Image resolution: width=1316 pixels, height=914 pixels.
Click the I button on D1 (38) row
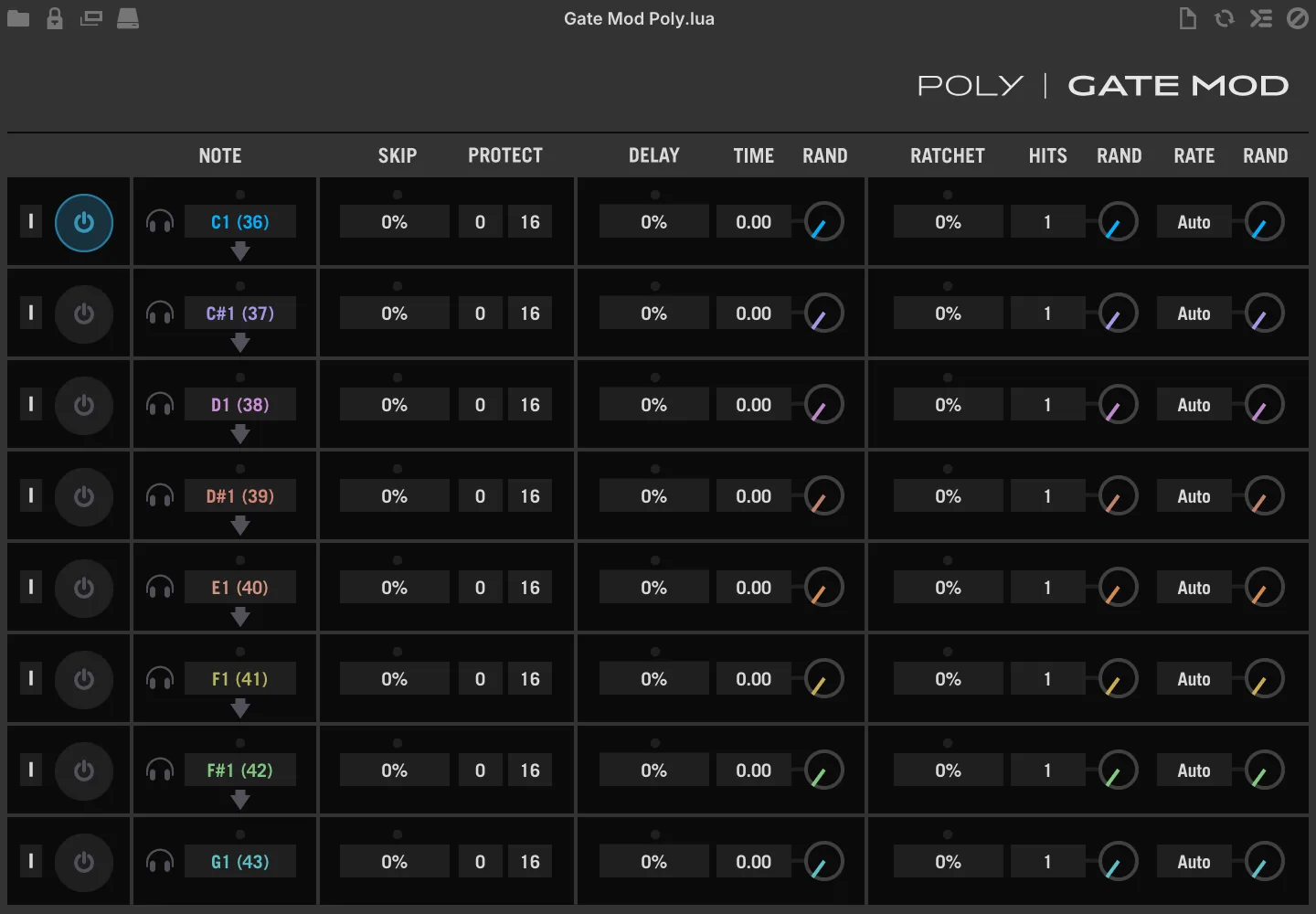tap(31, 404)
